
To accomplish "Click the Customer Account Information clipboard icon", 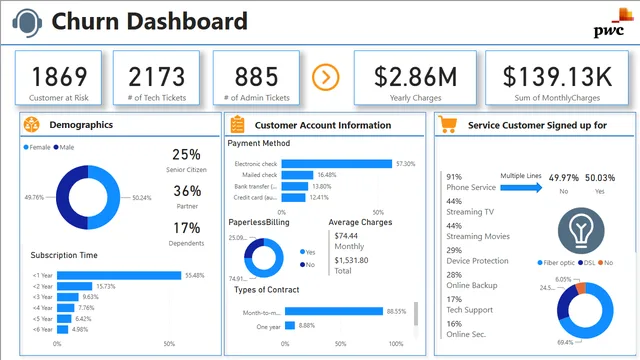I will pos(238,124).
